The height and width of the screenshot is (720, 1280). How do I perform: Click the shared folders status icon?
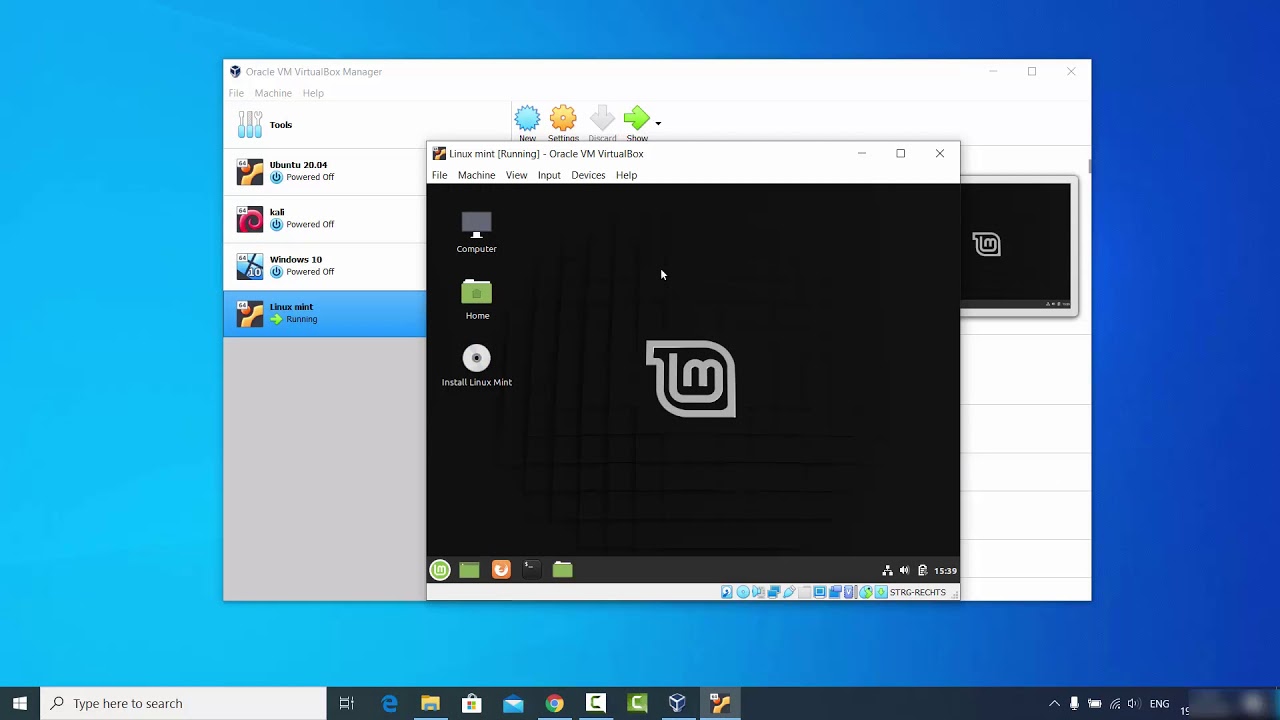pyautogui.click(x=804, y=592)
